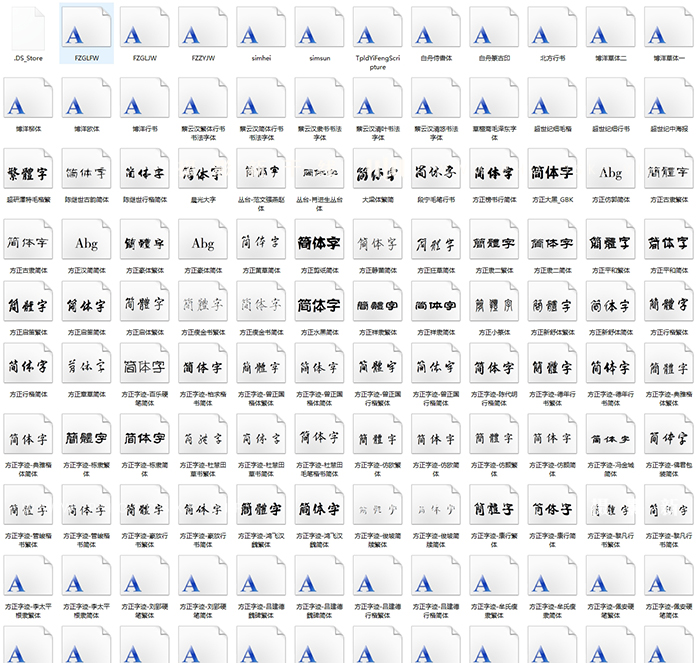Click the 方正启笛繁体 file name

tap(28, 332)
